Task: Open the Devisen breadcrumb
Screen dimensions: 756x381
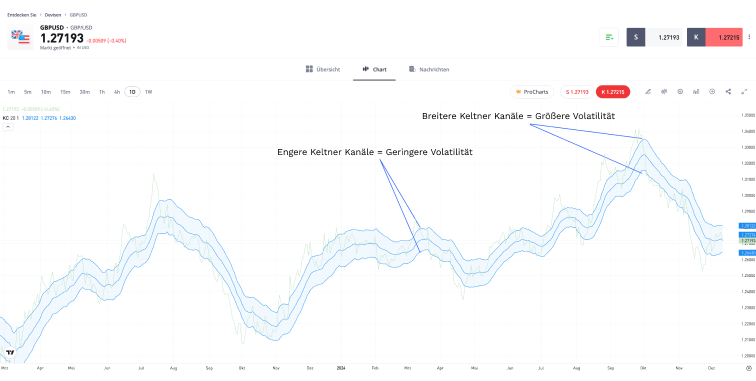Action: 53,15
